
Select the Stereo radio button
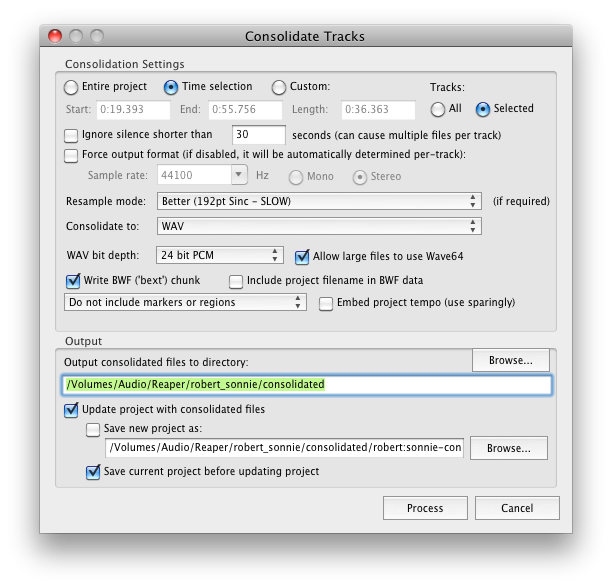point(359,177)
